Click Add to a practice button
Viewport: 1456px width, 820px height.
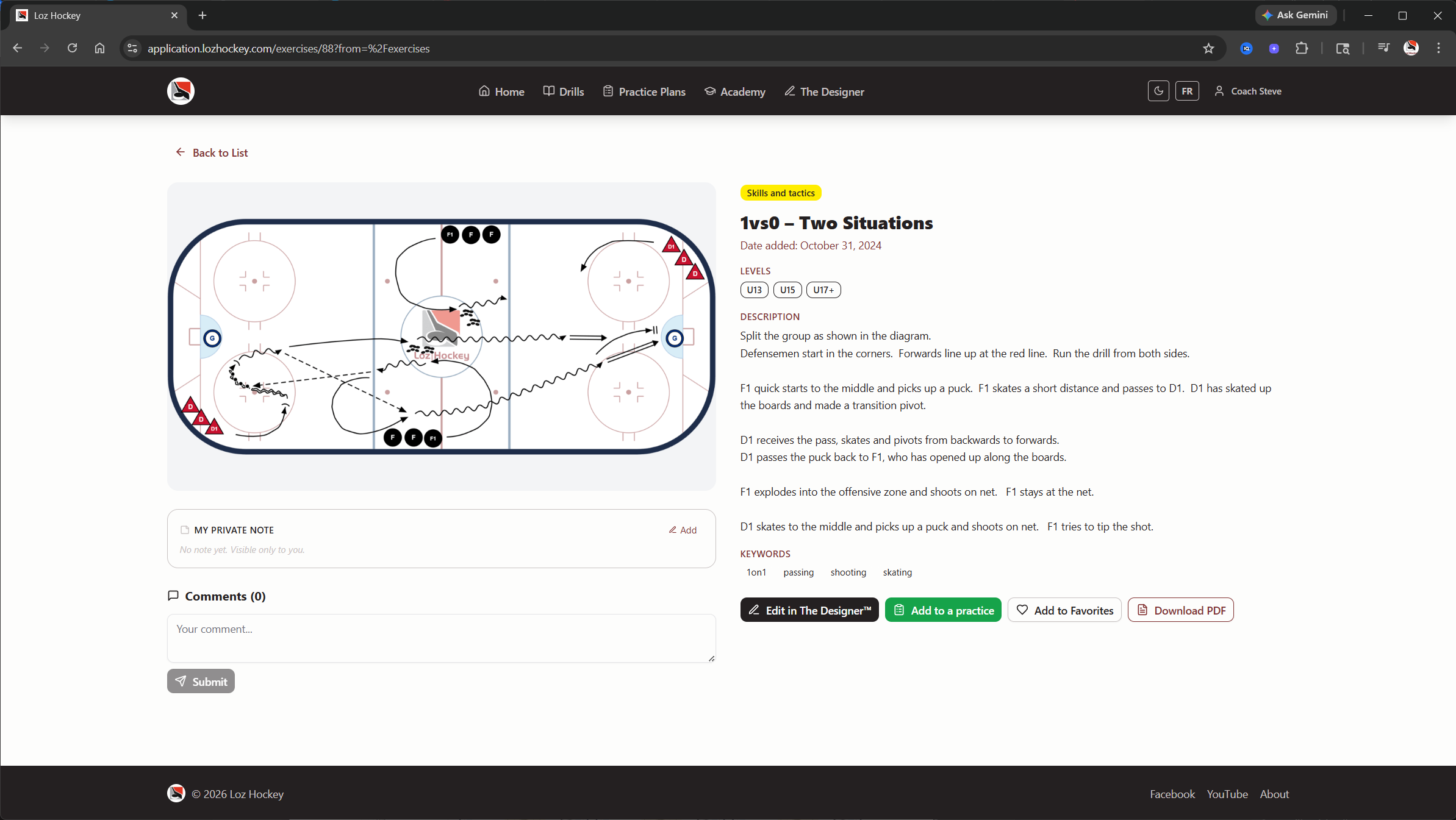point(943,610)
